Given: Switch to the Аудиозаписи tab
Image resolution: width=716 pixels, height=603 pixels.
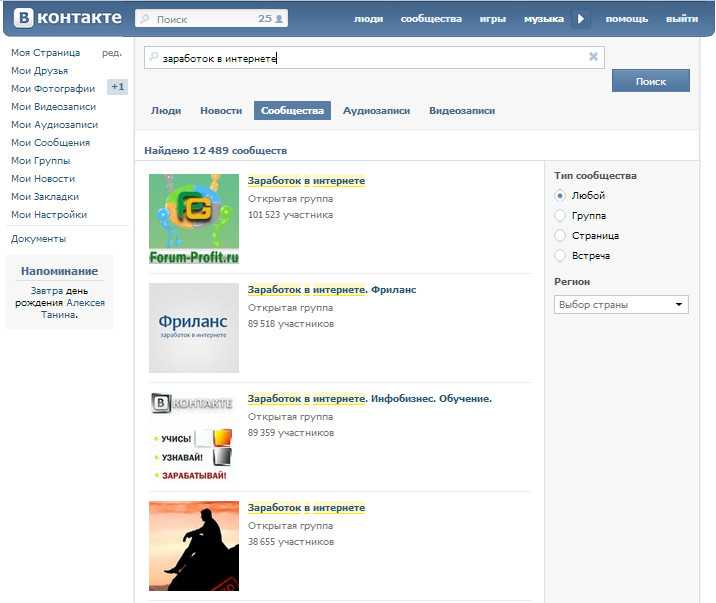Looking at the screenshot, I should [x=376, y=110].
